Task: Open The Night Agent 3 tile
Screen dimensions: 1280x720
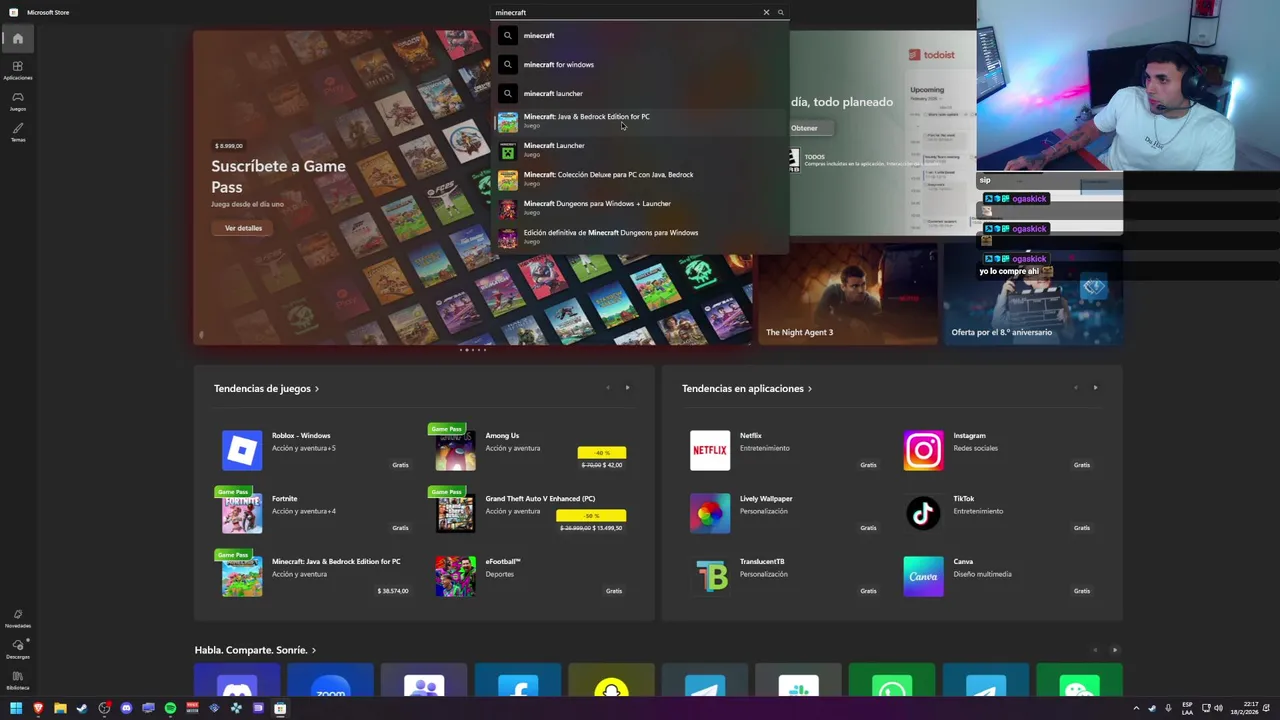Action: click(848, 292)
